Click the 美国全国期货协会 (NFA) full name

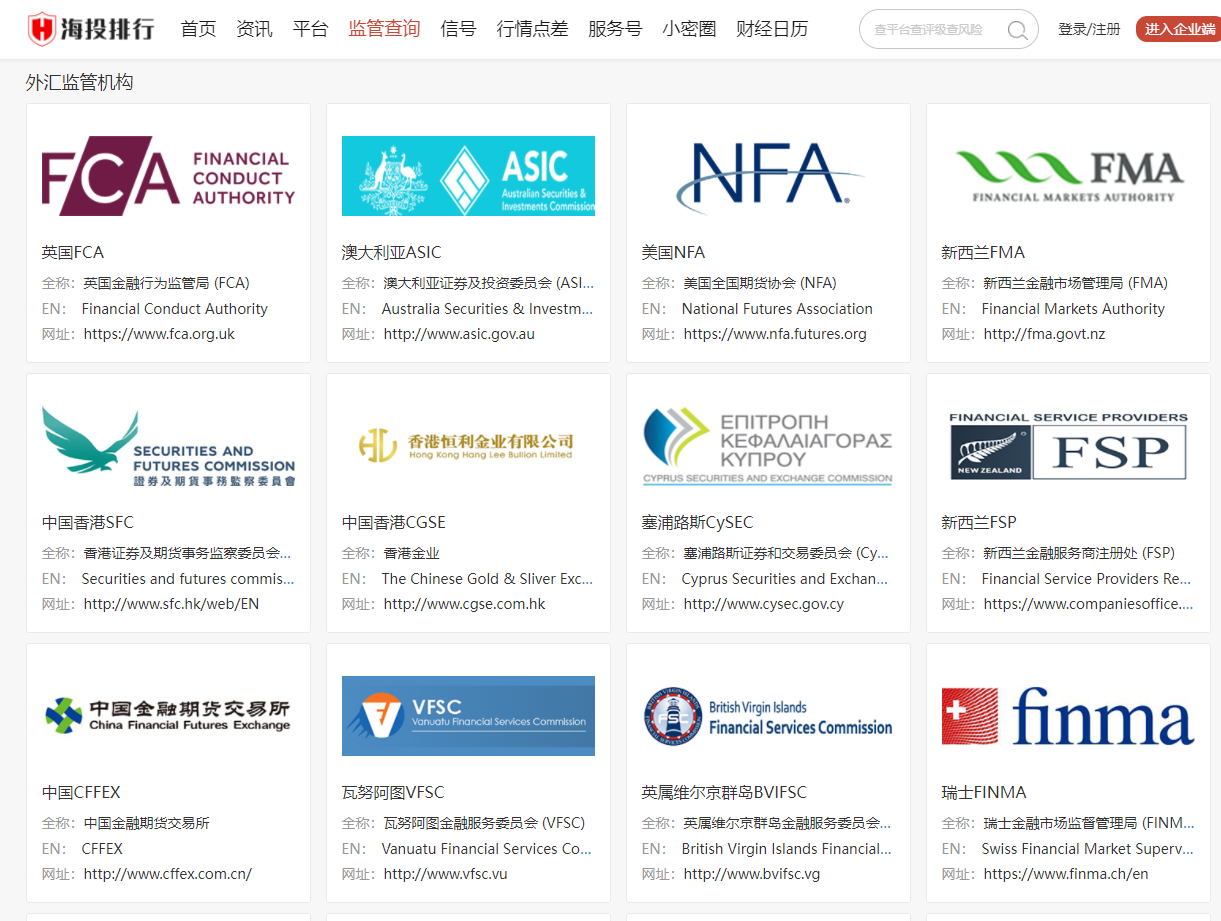(x=760, y=283)
